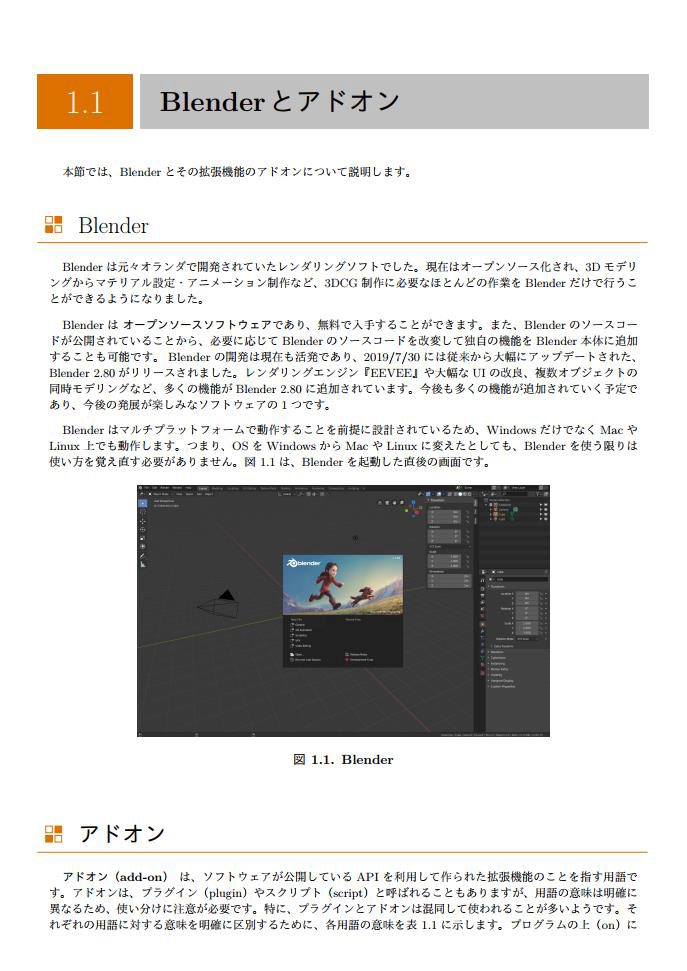Click the Blender splash artwork image
The height and width of the screenshot is (971, 687).
[343, 585]
